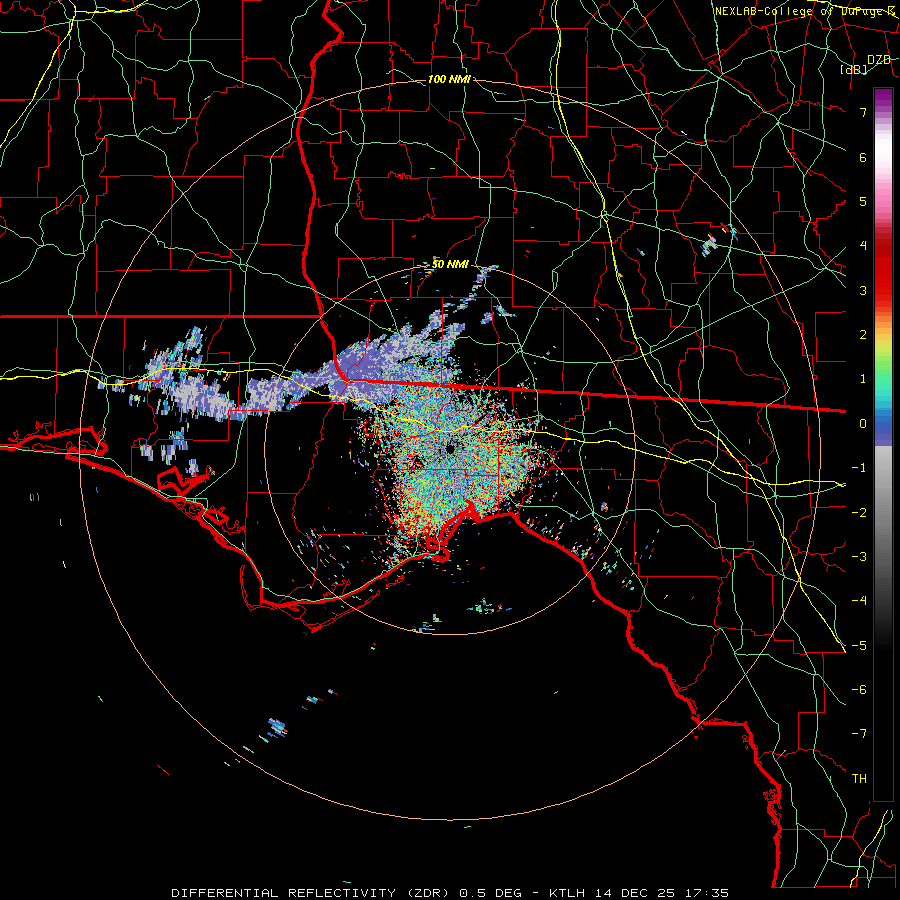Click the -1 value on color scale

[x=859, y=467]
